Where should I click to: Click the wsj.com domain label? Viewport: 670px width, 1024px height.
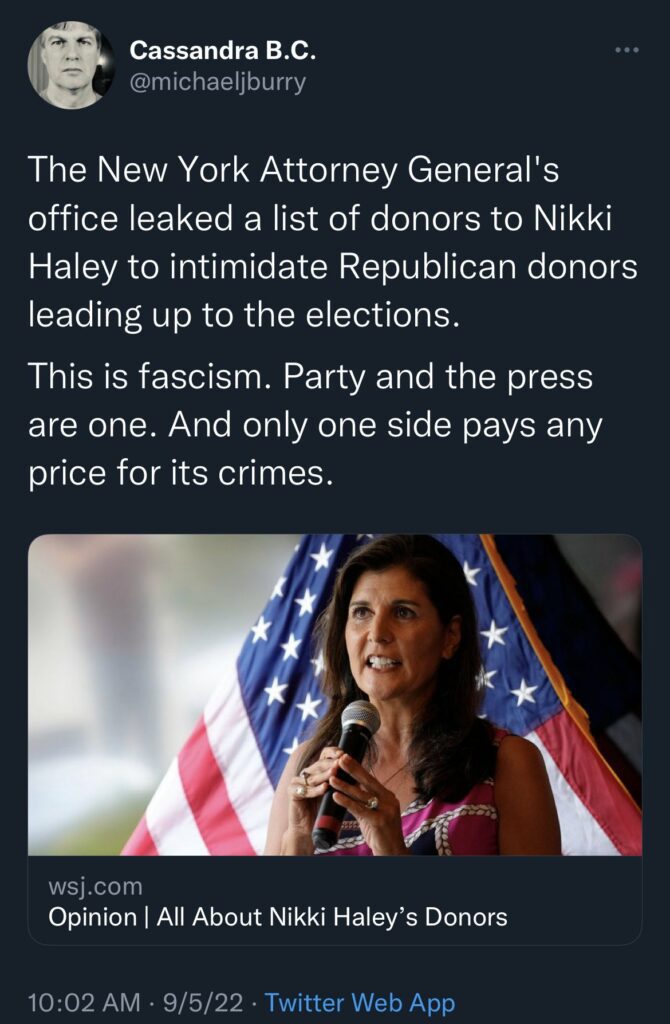95,887
